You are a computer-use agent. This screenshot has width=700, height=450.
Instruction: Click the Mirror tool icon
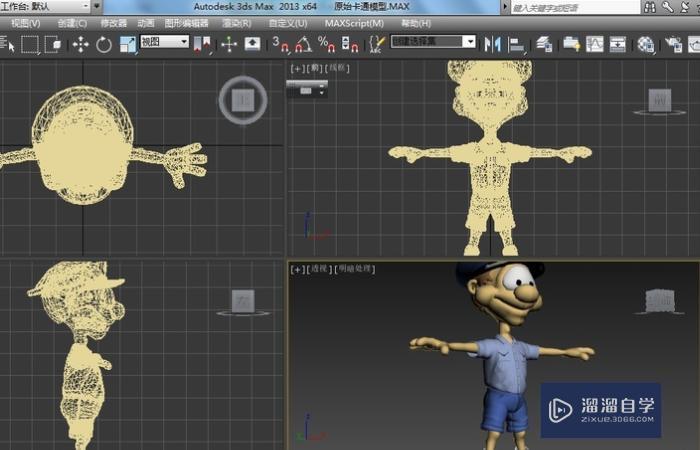click(x=492, y=45)
